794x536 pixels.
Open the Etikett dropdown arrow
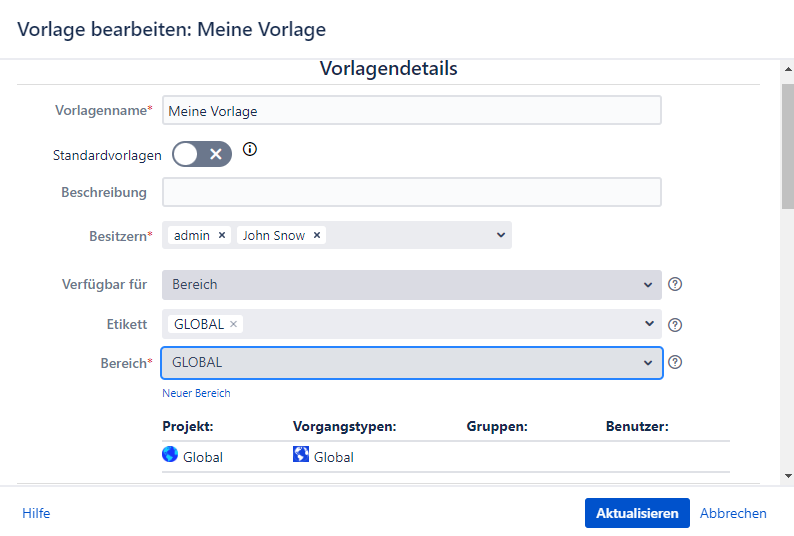point(647,324)
